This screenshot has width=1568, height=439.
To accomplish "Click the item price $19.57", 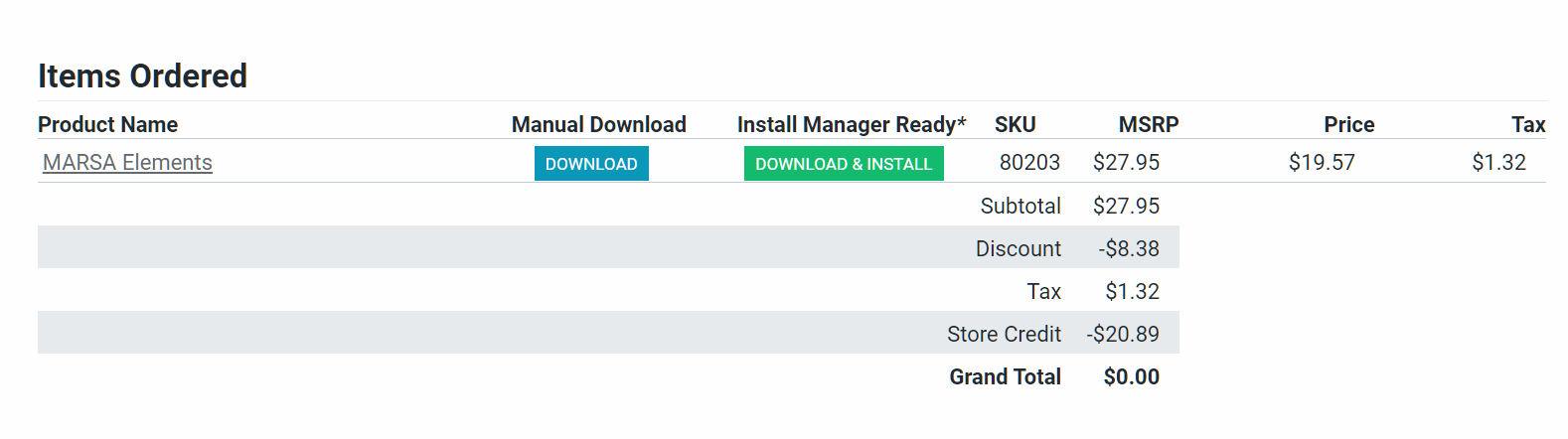I will 1322,163.
